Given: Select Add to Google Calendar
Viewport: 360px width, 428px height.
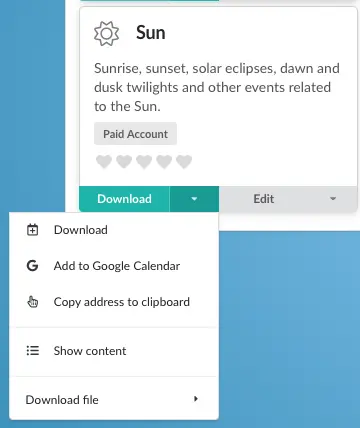Looking at the screenshot, I should (114, 266).
